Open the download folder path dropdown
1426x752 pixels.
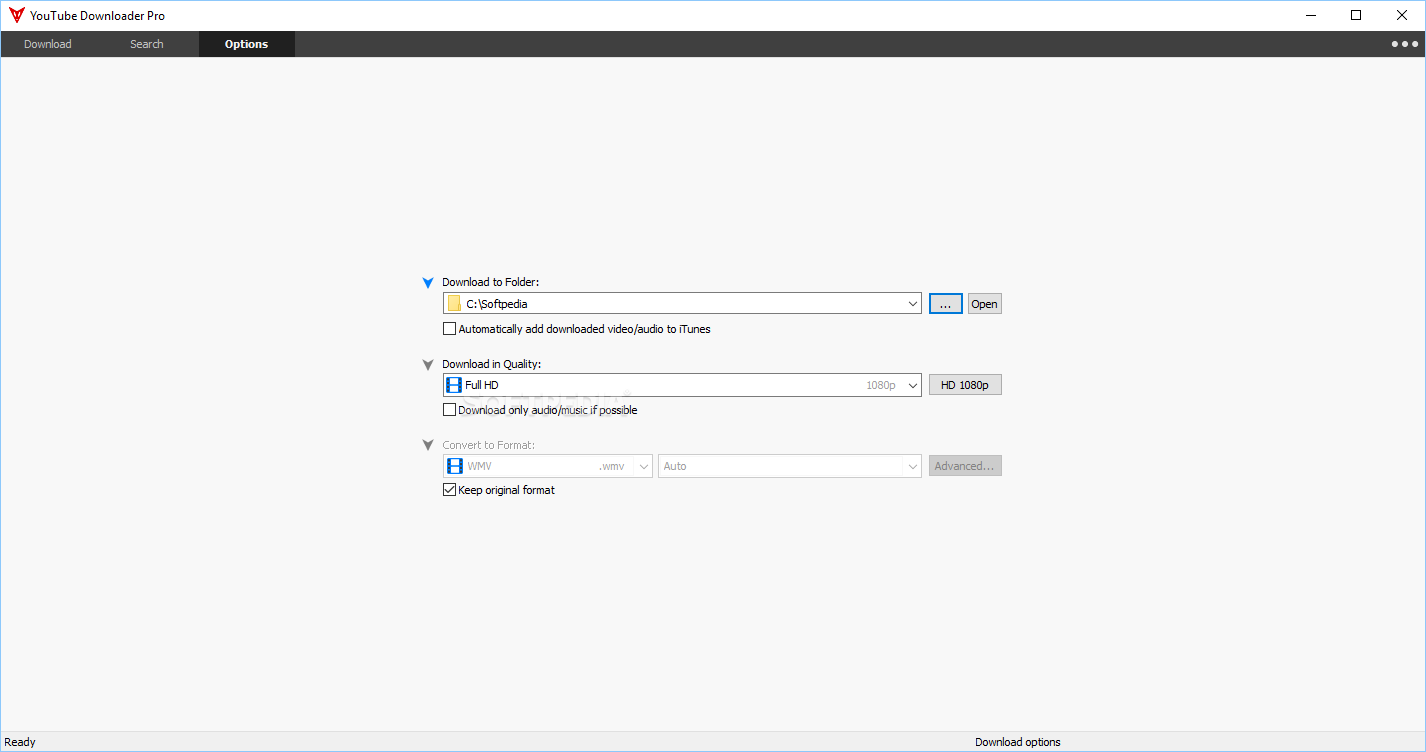pyautogui.click(x=913, y=304)
